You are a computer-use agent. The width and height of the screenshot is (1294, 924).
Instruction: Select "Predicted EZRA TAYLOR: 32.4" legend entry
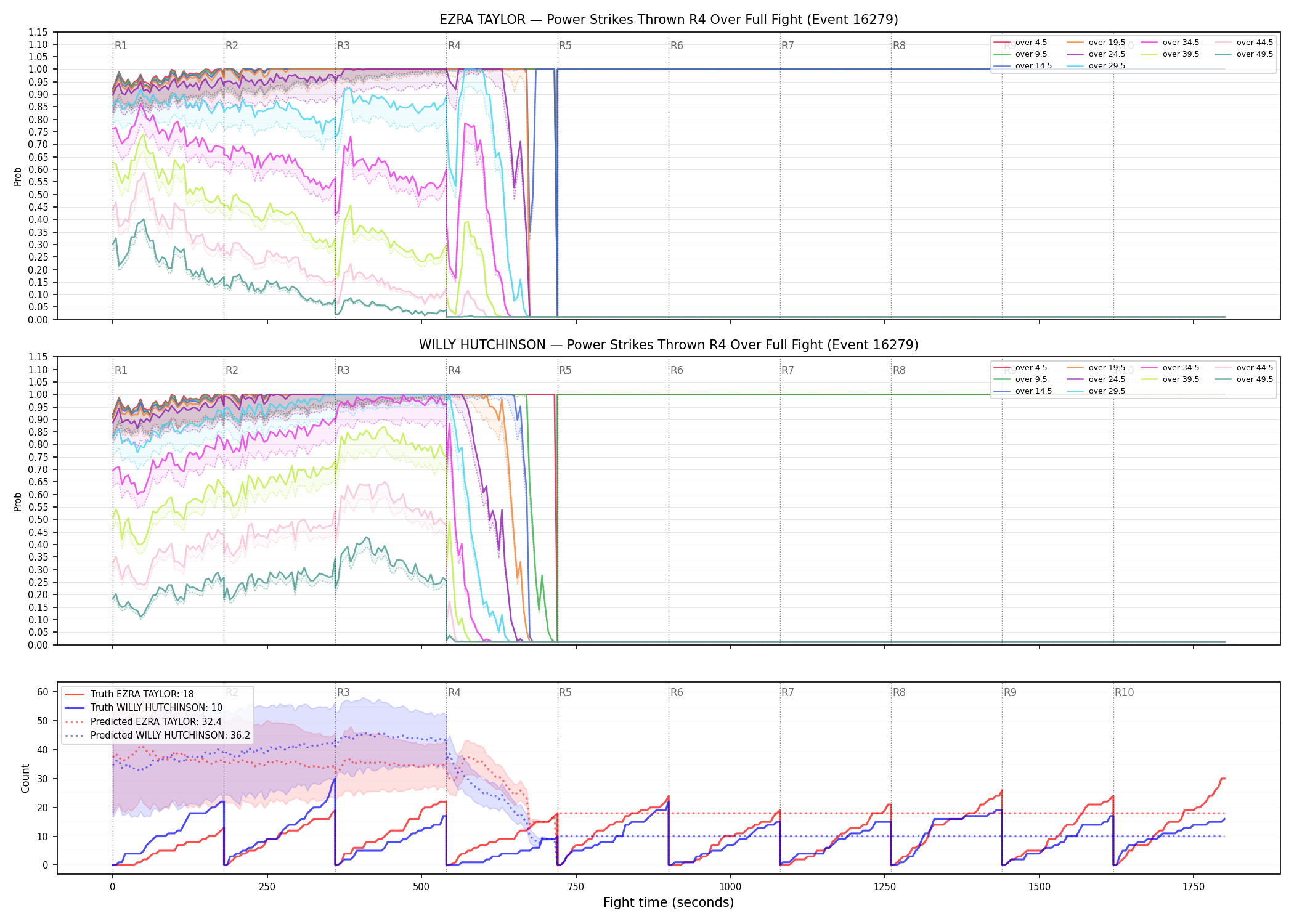(x=143, y=721)
